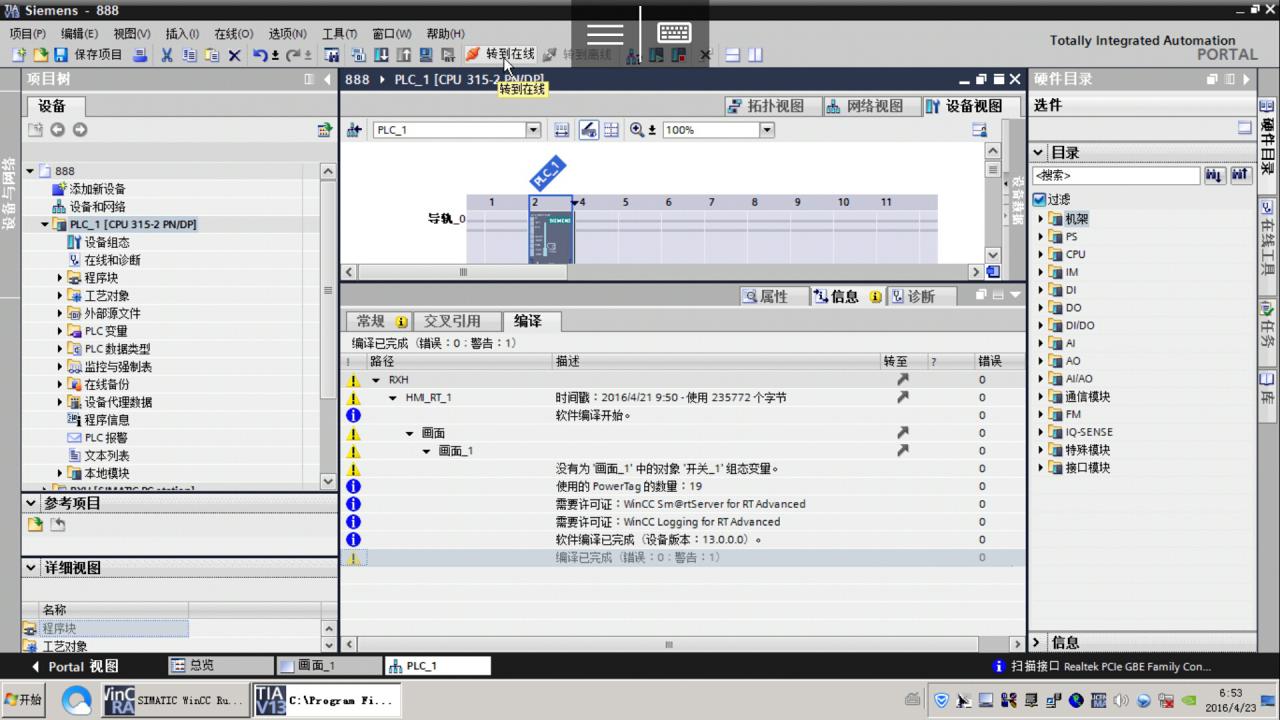
Task: Select 设备组态 in project tree
Action: pos(107,242)
